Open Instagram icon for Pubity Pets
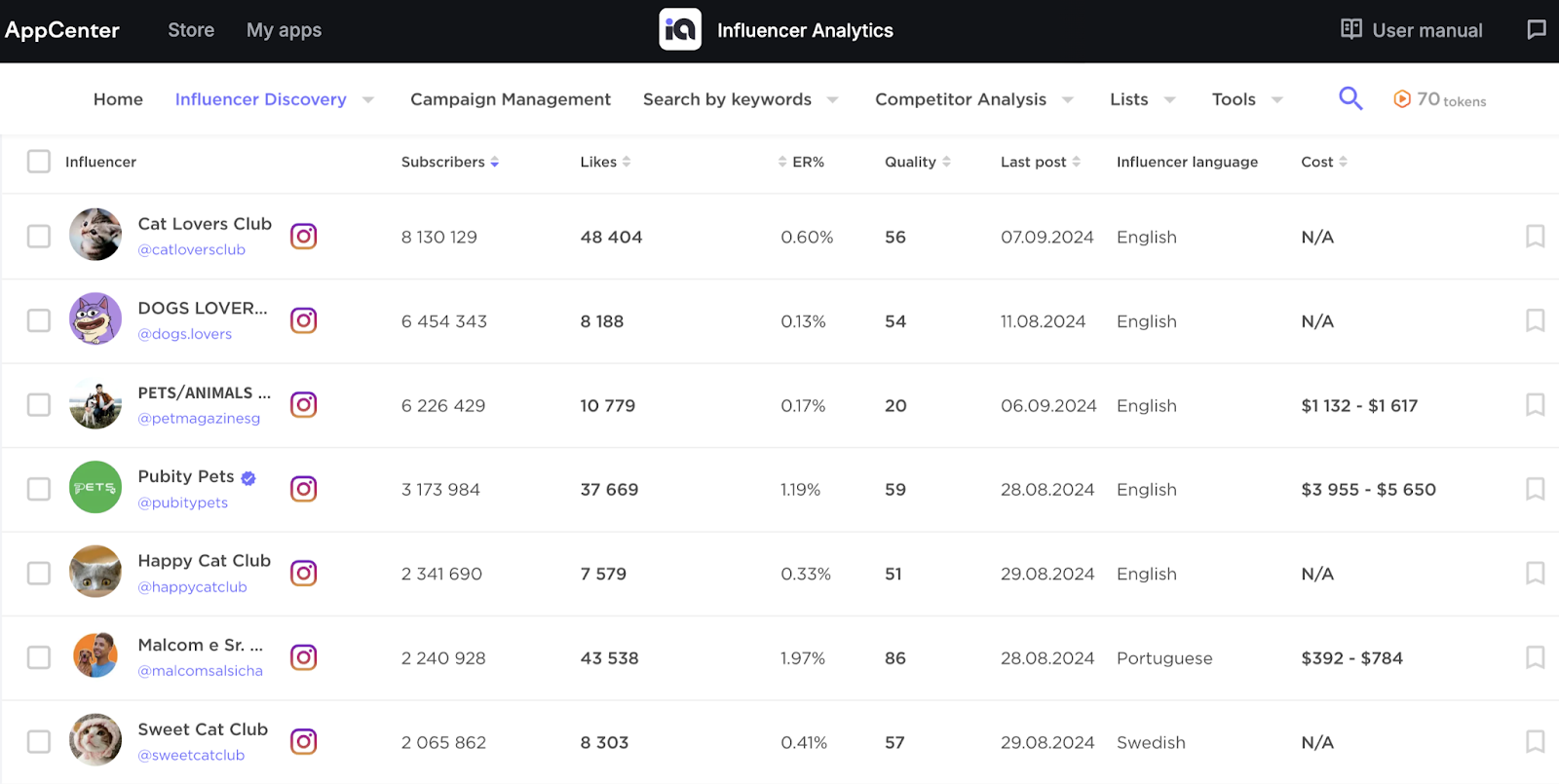The width and height of the screenshot is (1559, 784). point(304,489)
